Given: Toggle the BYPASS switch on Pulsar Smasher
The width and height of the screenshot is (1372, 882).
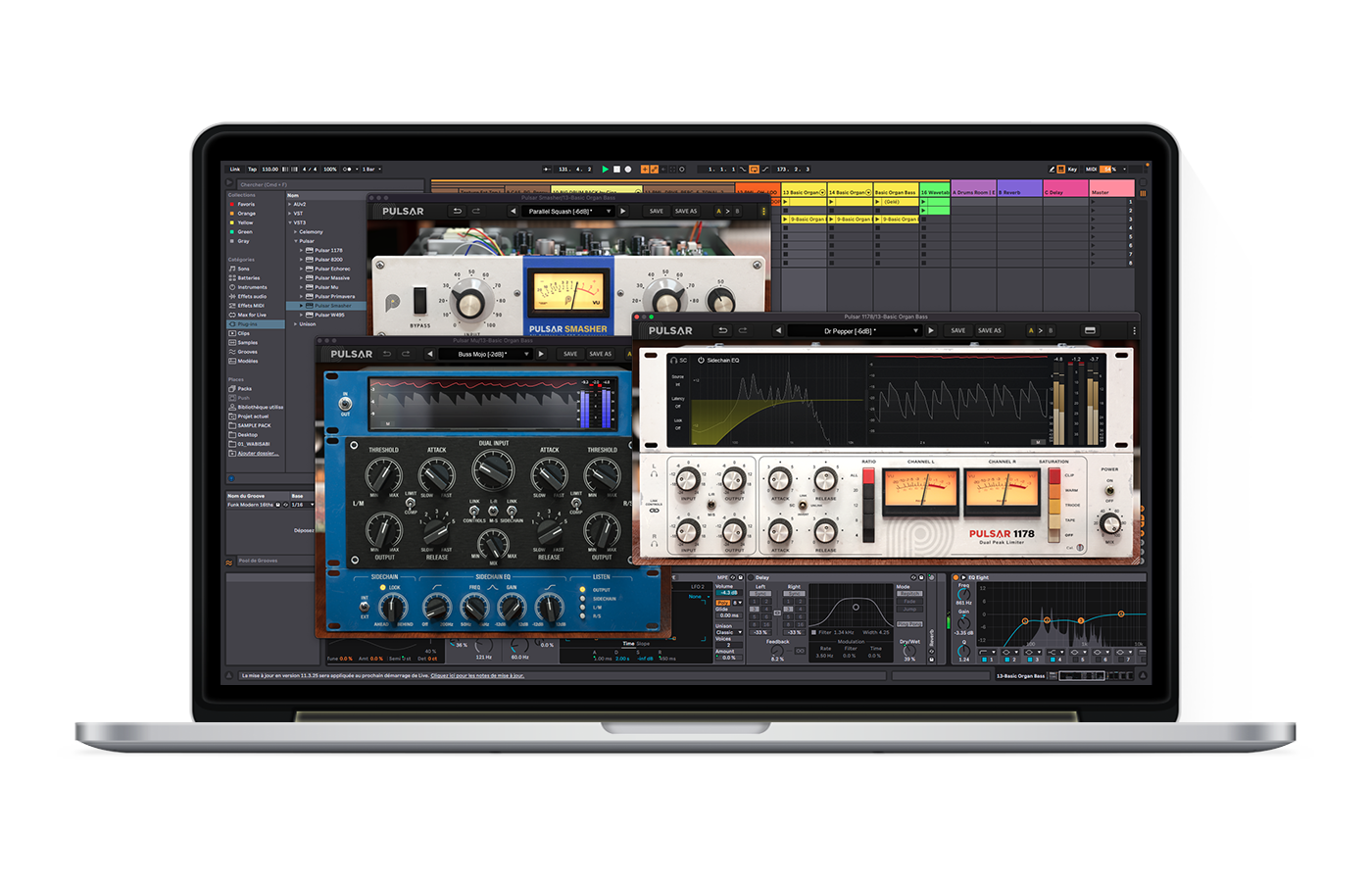Looking at the screenshot, I should click(x=420, y=301).
